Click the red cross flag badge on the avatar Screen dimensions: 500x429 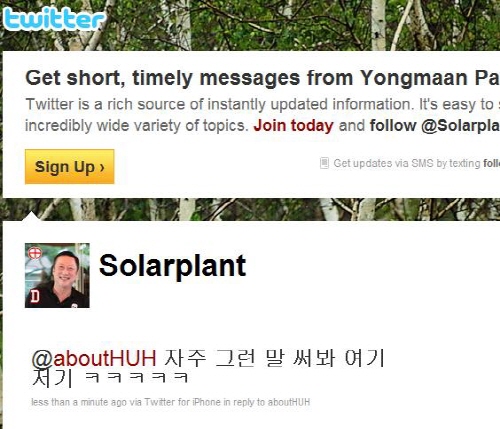pos(35,253)
